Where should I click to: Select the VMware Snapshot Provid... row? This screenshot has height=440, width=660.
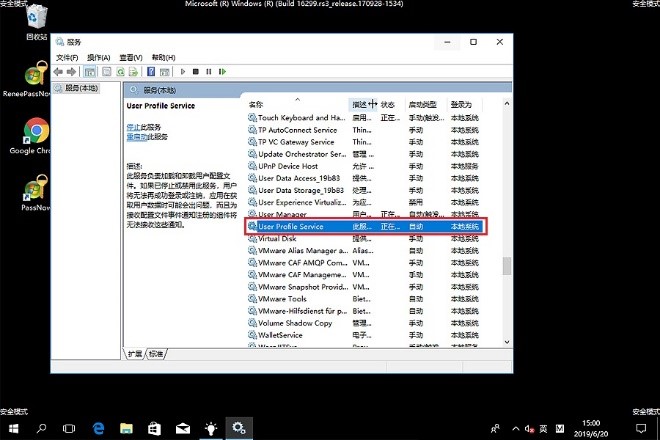364,287
